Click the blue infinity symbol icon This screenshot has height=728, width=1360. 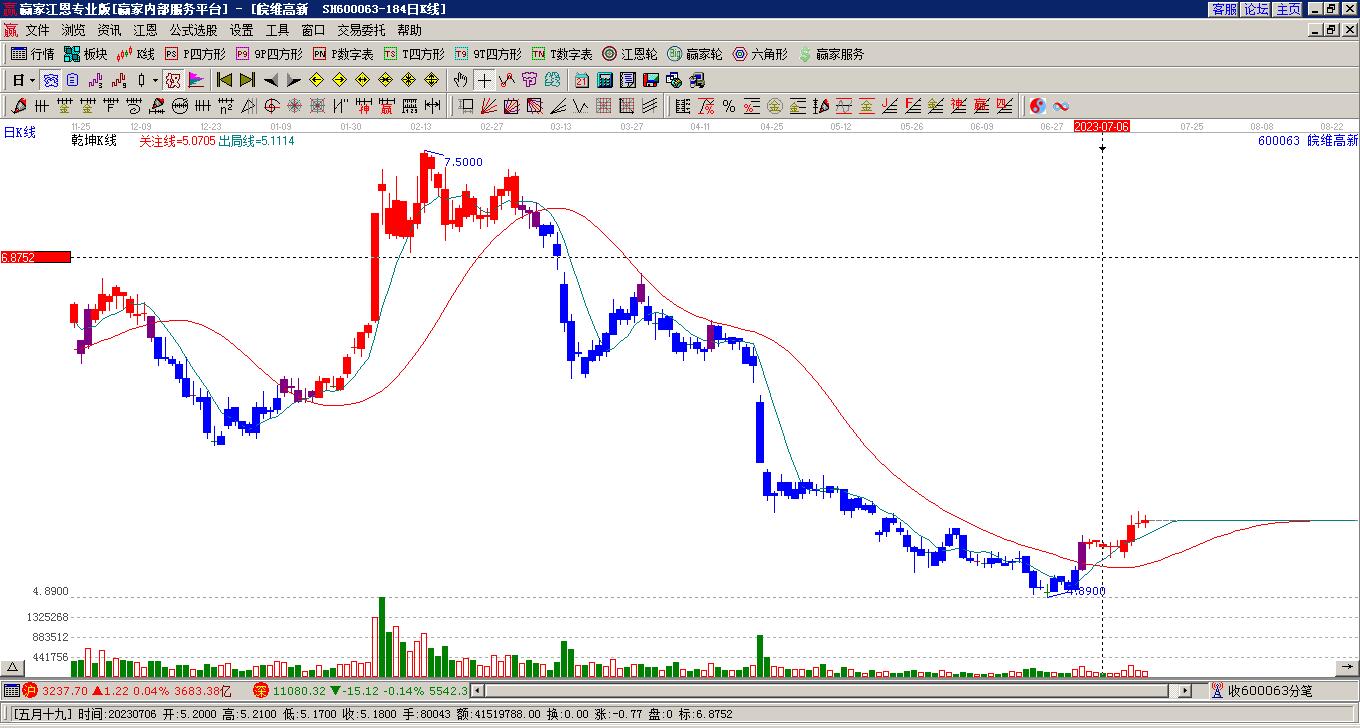tap(1061, 106)
